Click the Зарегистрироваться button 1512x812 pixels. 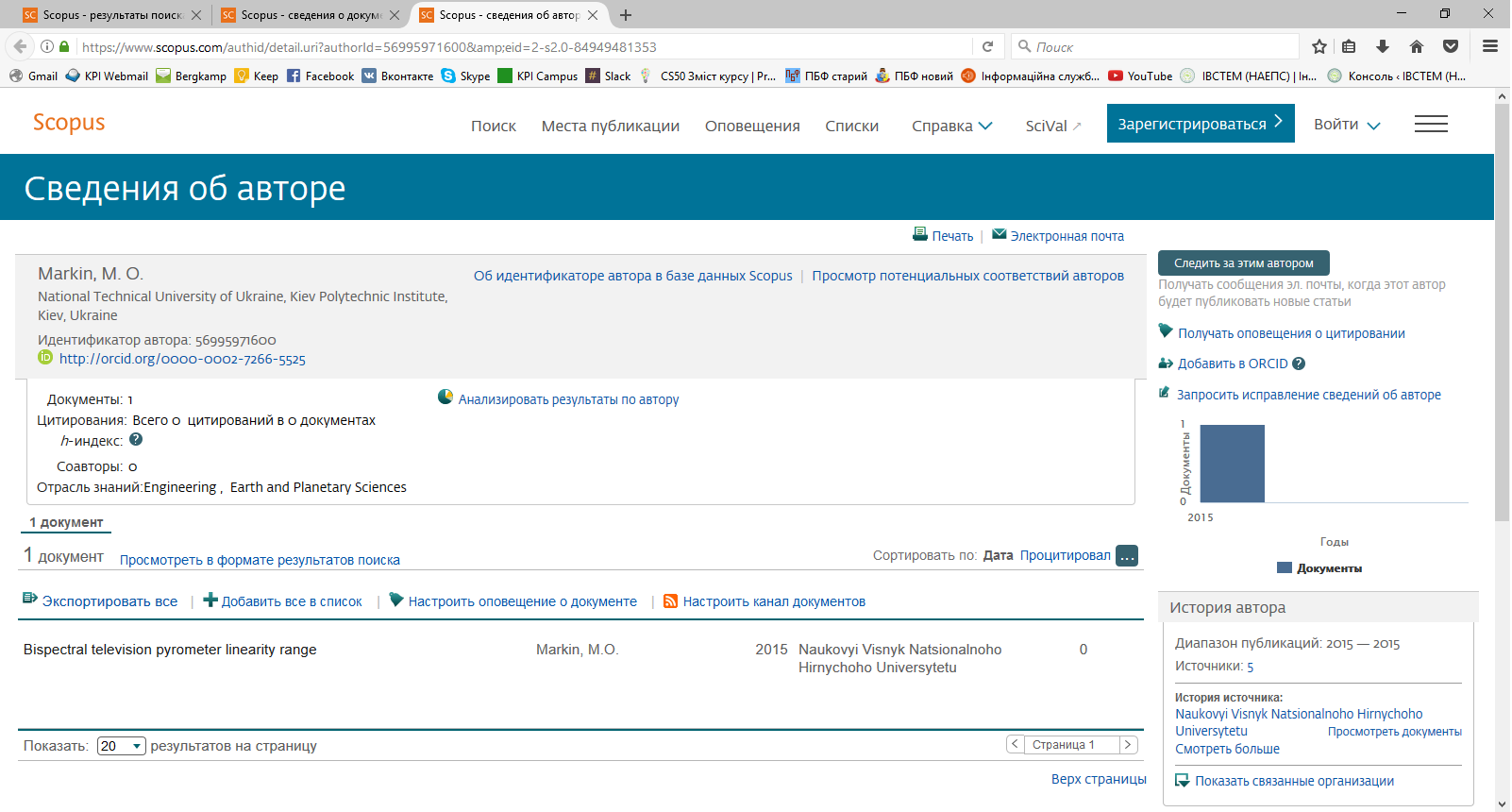(x=1201, y=123)
